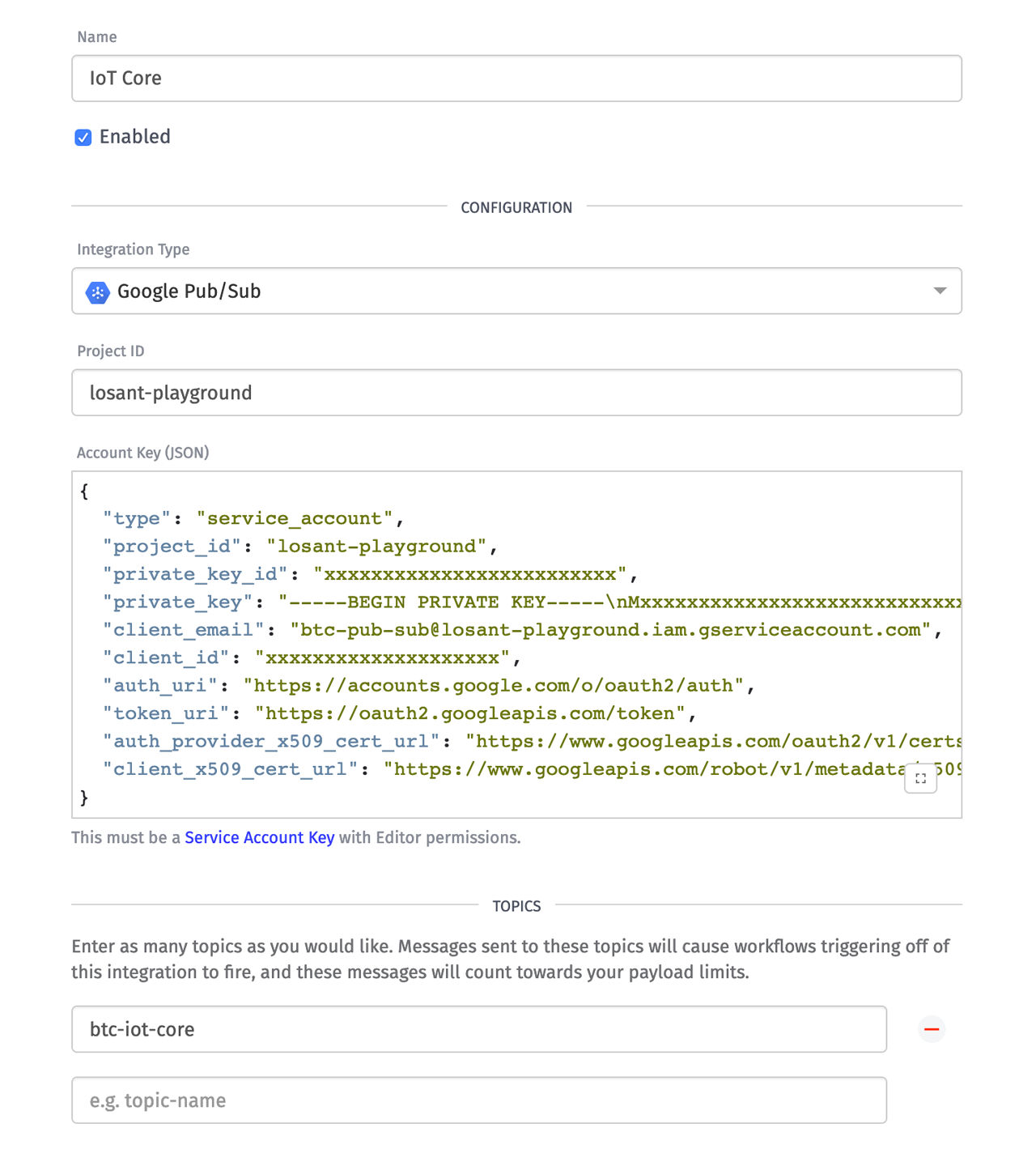Click the Google Pub/Sub logo icon
Viewport: 1036px width, 1166px height.
(97, 292)
